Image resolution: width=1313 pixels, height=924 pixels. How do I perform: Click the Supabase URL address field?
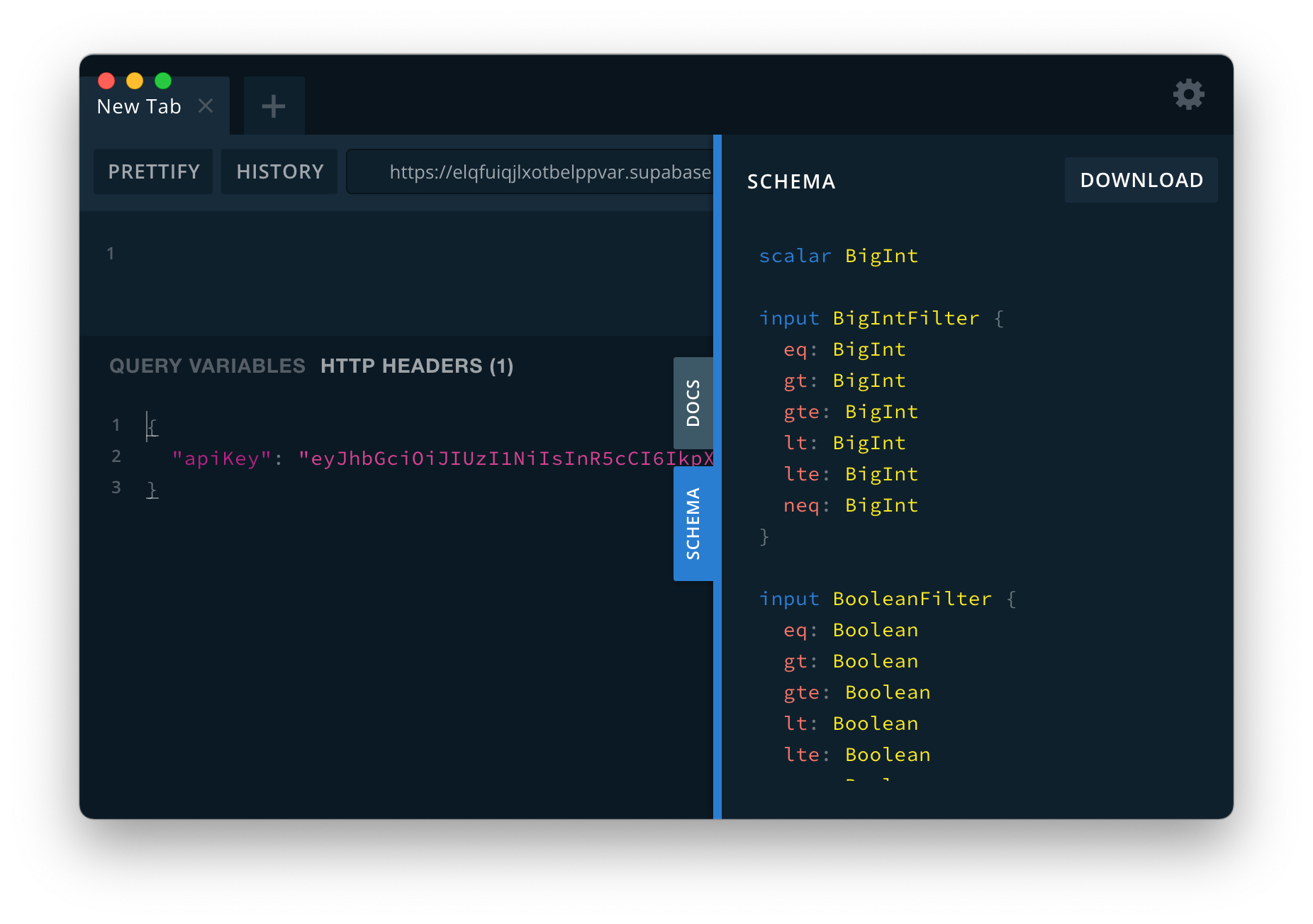click(x=530, y=171)
